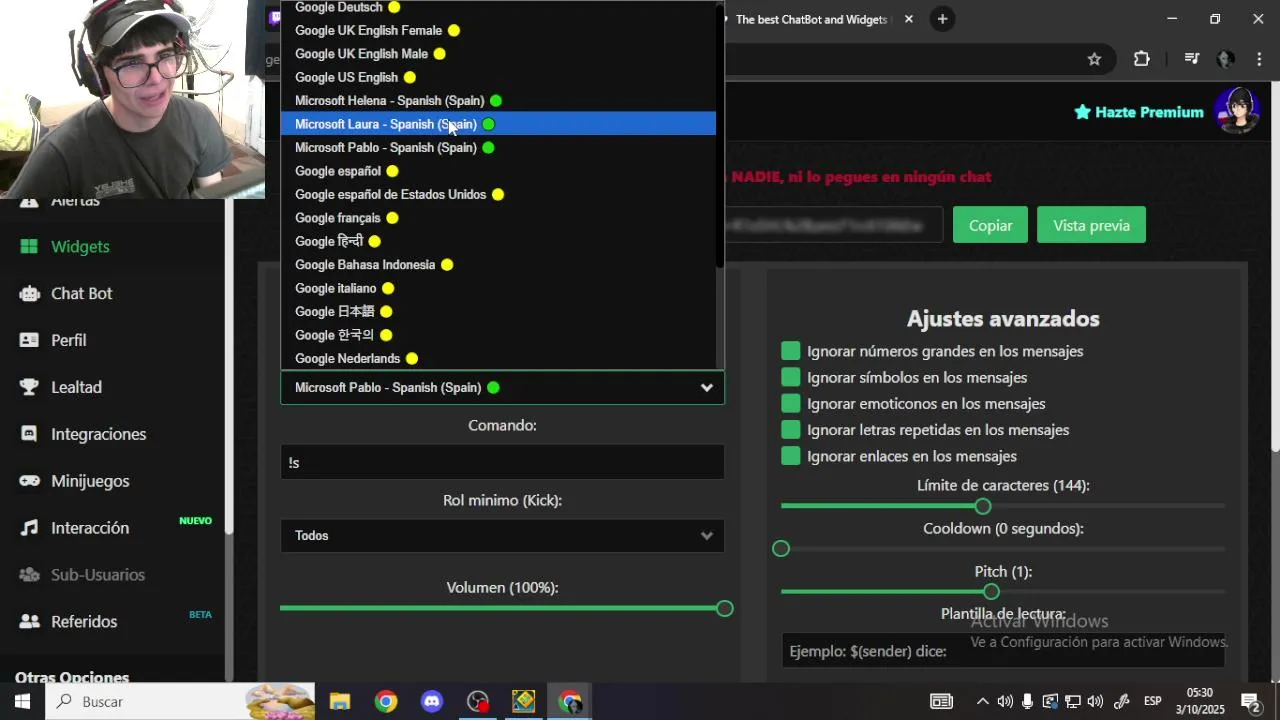Click the Comando input field

pyautogui.click(x=502, y=462)
